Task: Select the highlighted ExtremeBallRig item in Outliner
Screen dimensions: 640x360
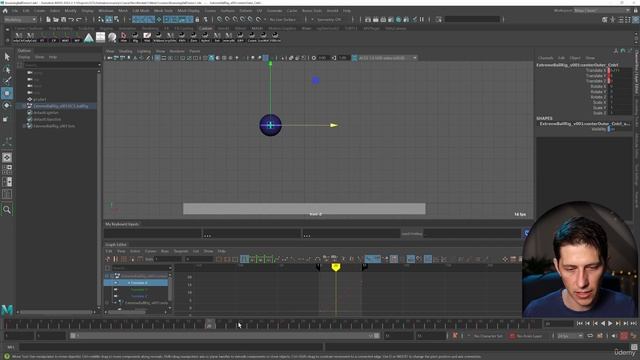Action: point(60,106)
